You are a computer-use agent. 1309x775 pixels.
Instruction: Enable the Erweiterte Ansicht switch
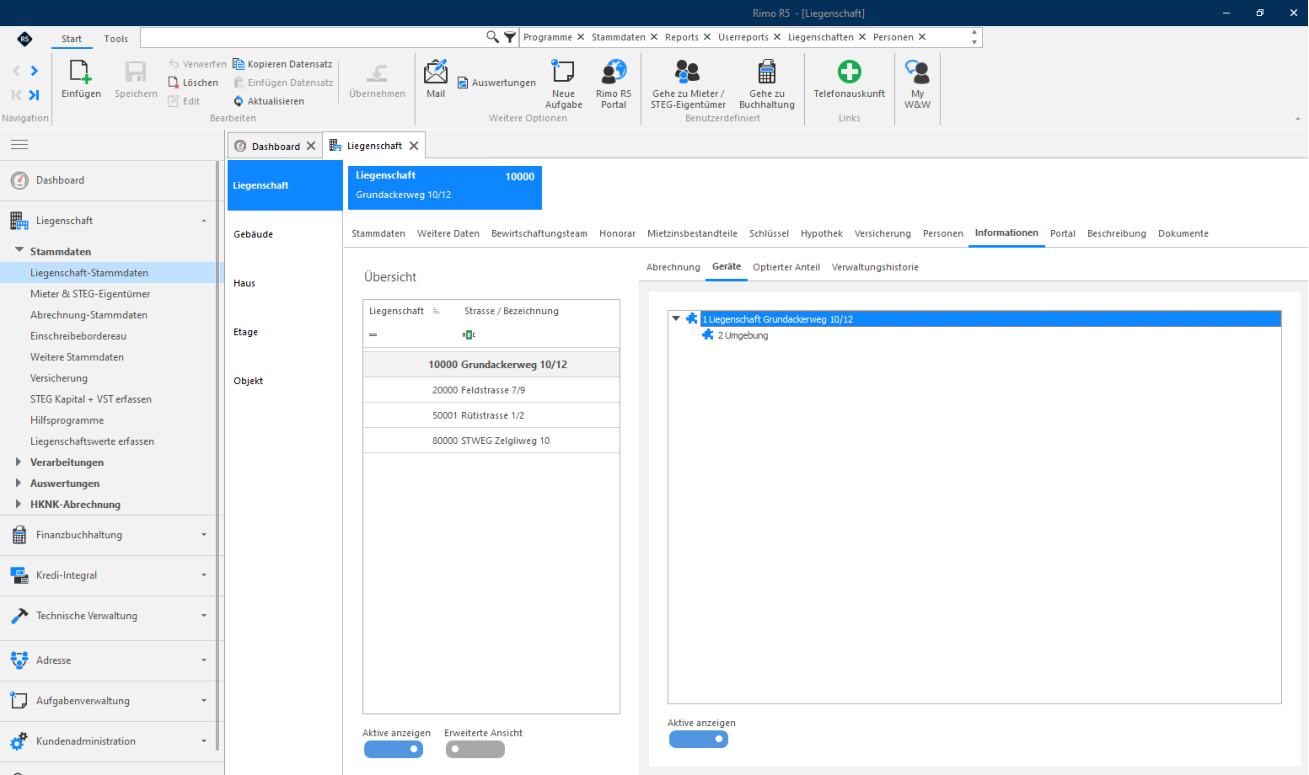pos(475,749)
